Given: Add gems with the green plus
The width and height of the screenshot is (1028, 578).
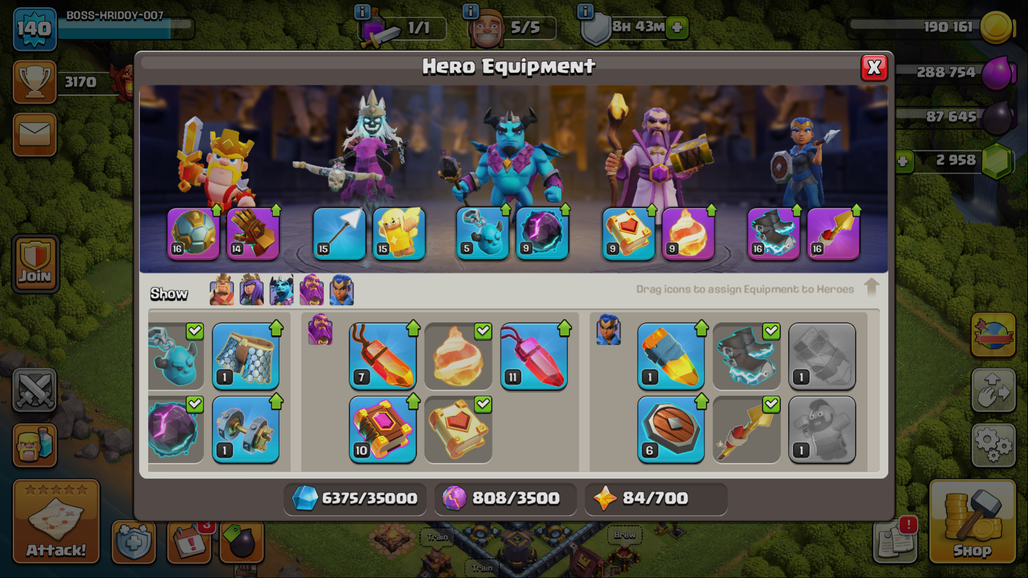Looking at the screenshot, I should 904,161.
